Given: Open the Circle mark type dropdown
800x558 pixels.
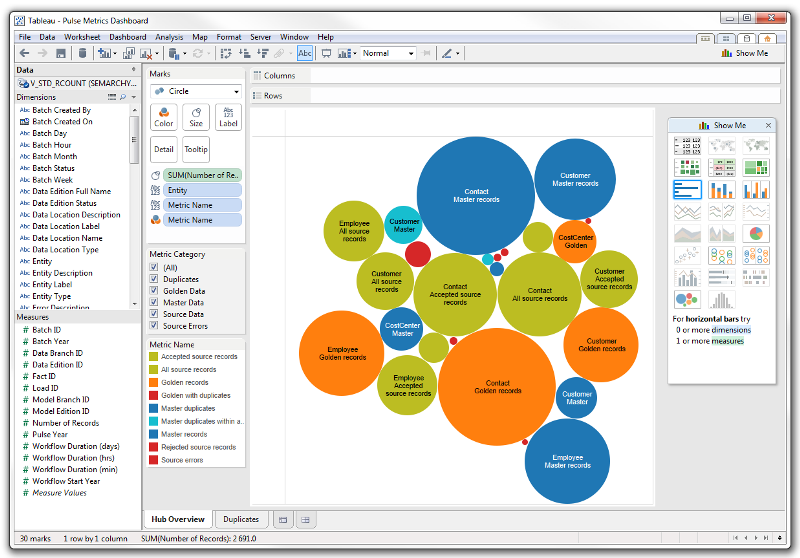Looking at the screenshot, I should (196, 91).
